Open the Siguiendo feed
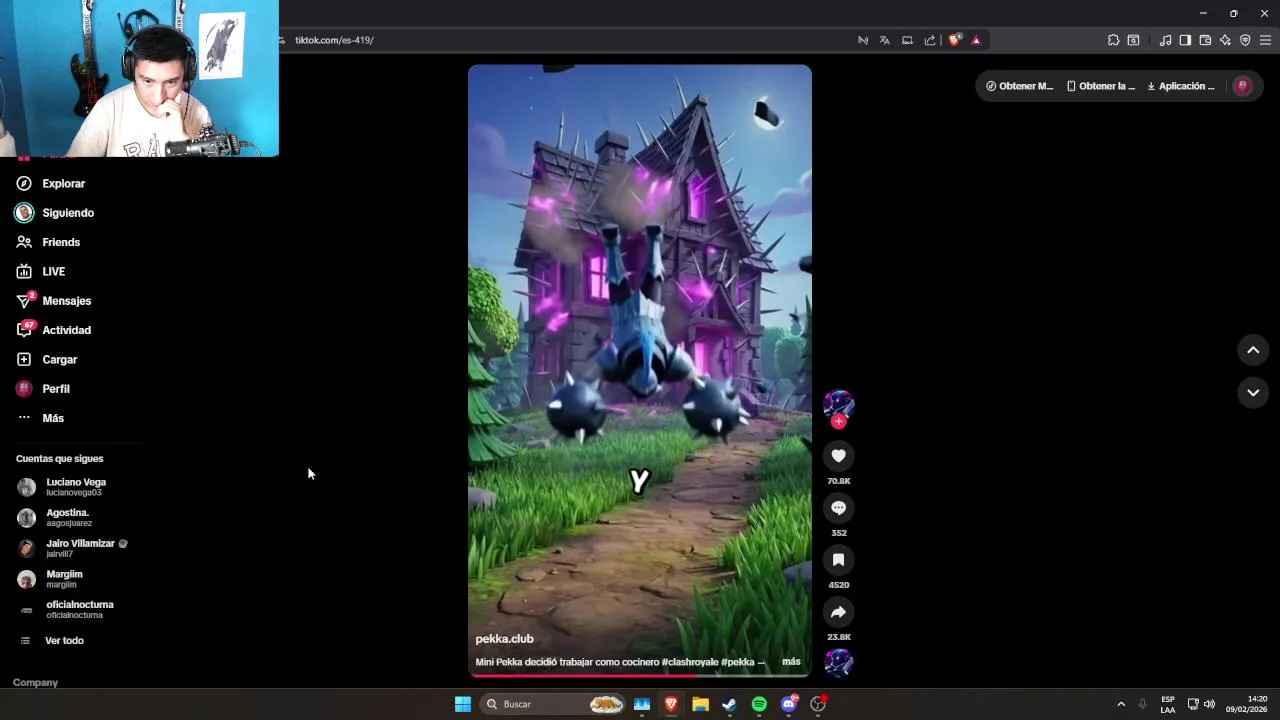The height and width of the screenshot is (720, 1280). click(55, 213)
